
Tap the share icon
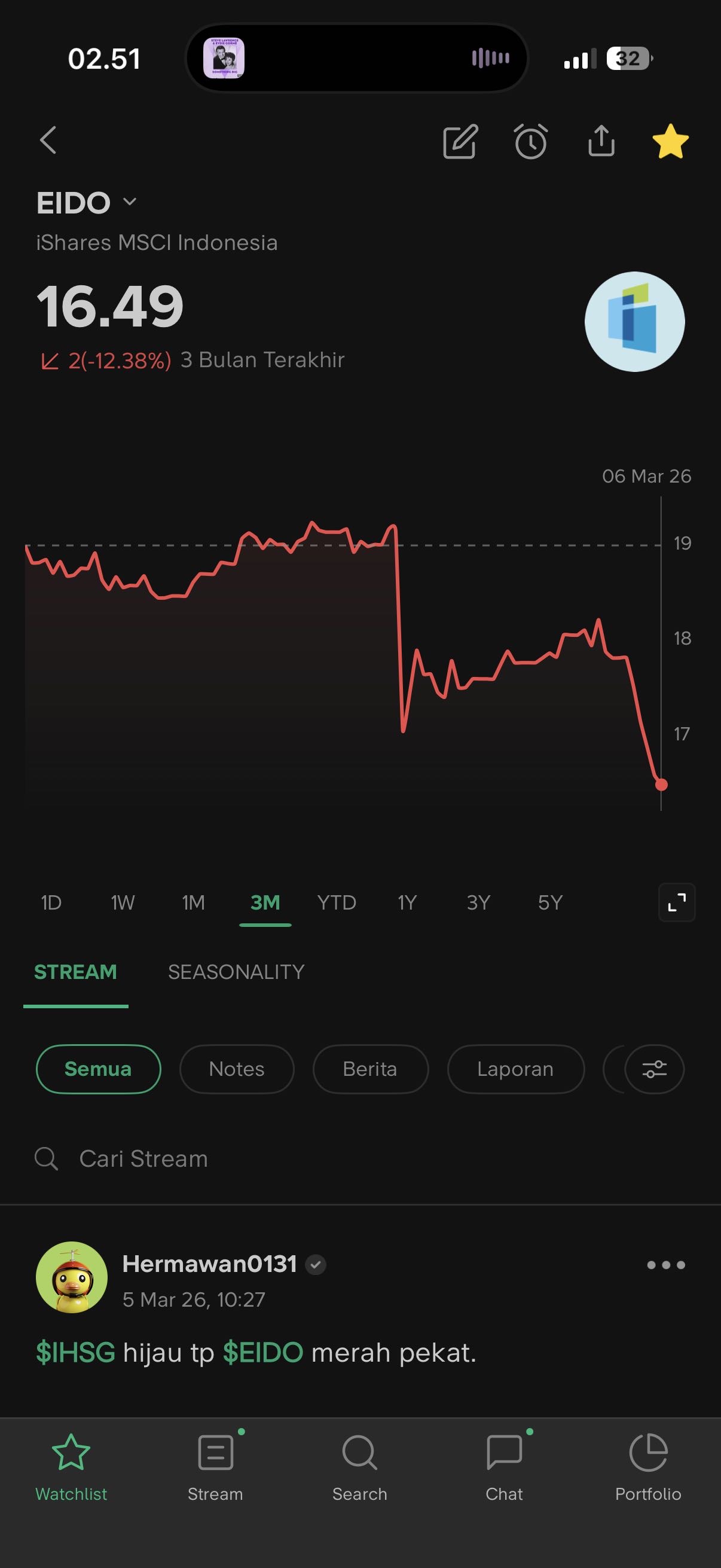pos(601,141)
